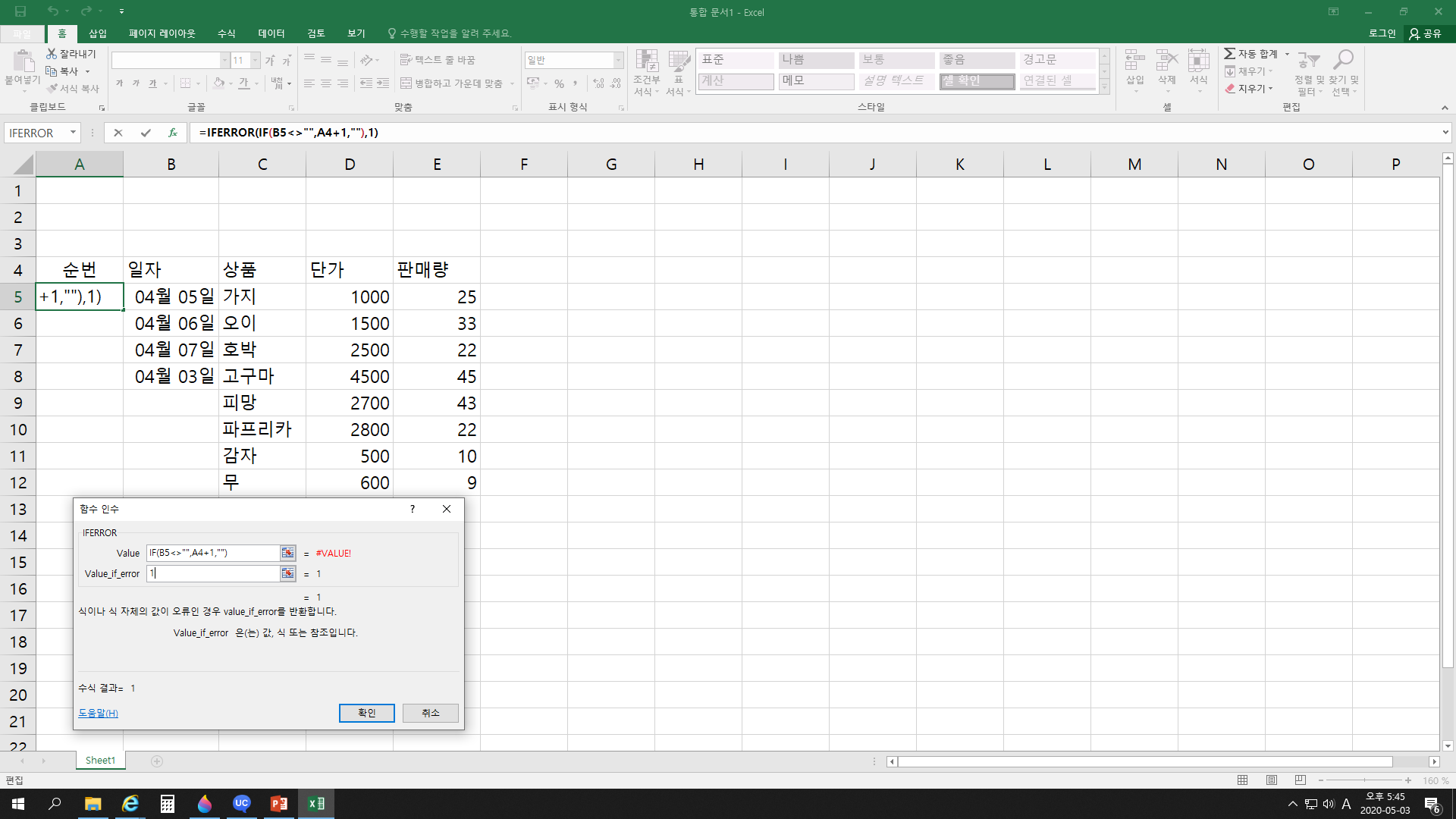Viewport: 1456px width, 819px height.
Task: Open the 삽입 ribbon tab
Action: (98, 33)
